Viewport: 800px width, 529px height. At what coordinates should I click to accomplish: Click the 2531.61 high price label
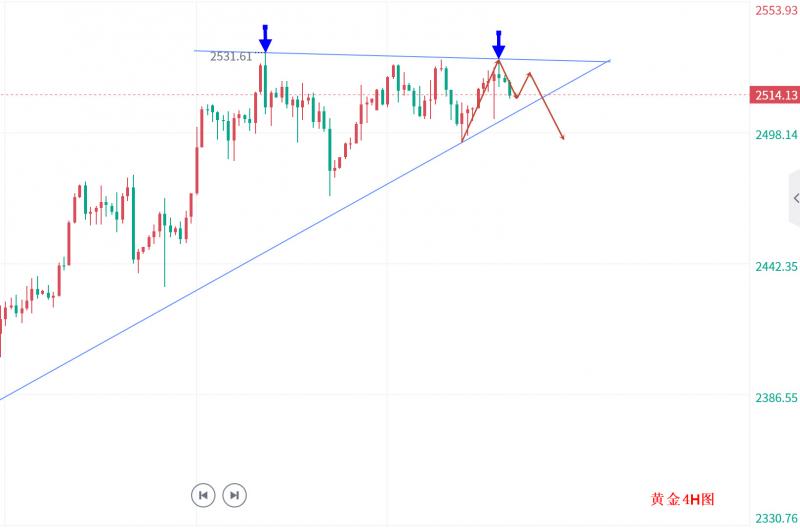point(231,57)
